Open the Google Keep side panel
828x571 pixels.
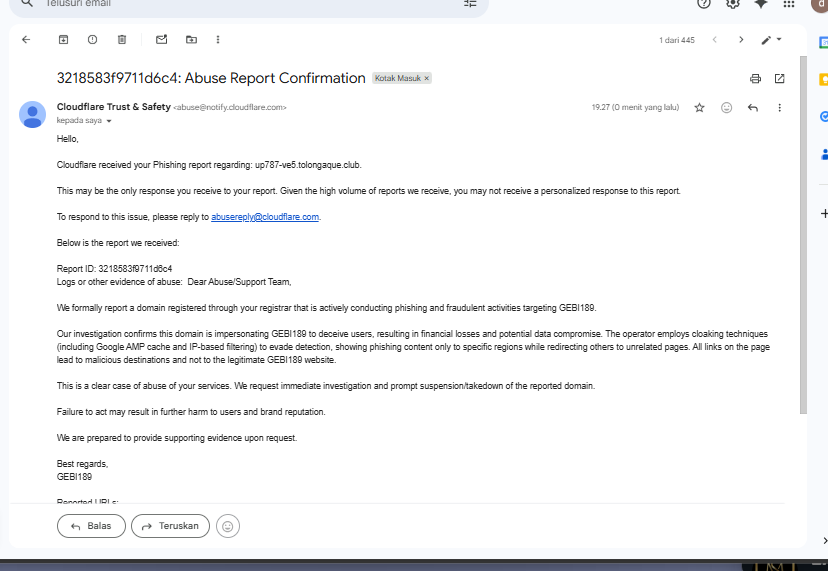pos(823,80)
